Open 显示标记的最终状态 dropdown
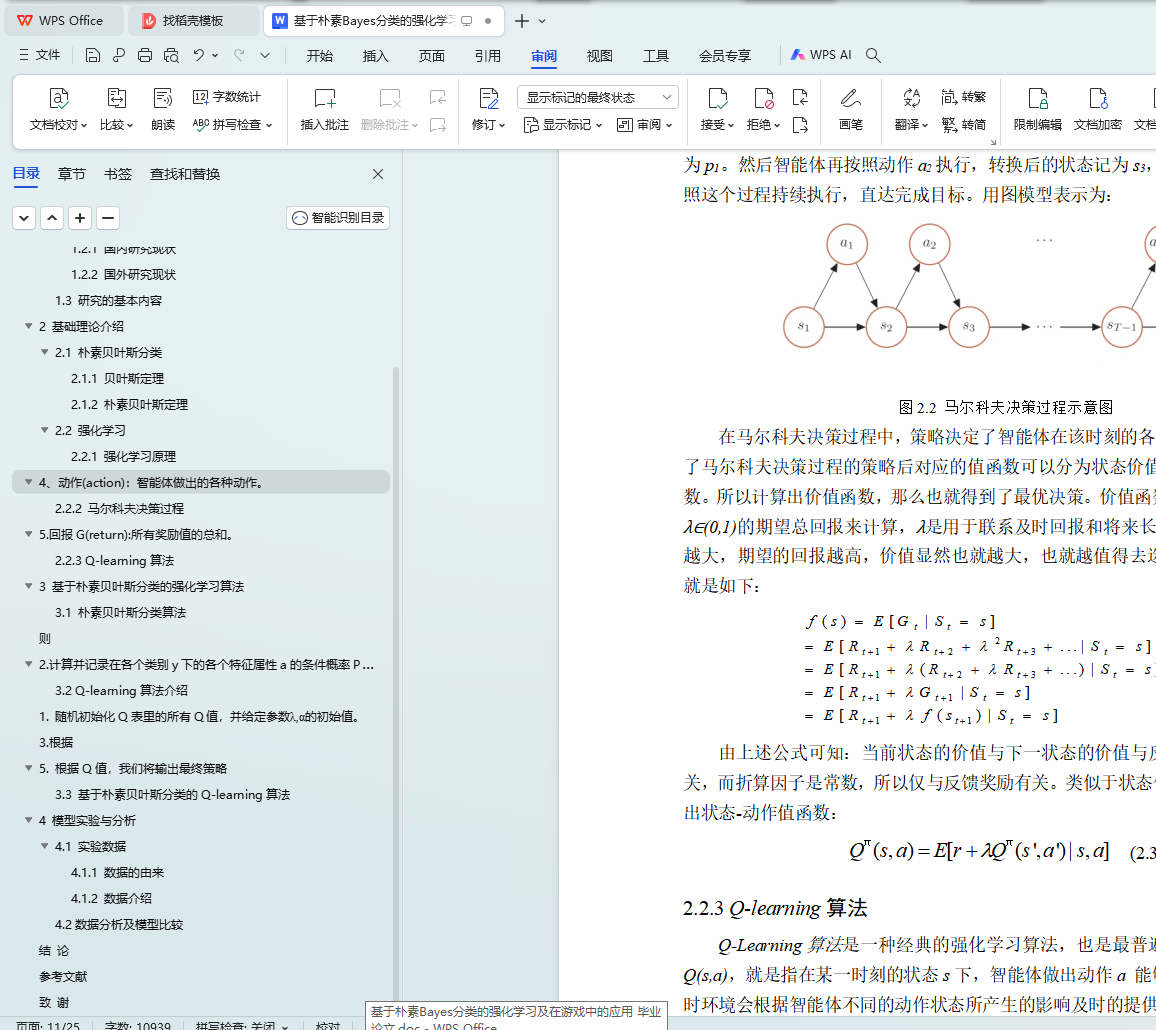This screenshot has width=1156, height=1030. pos(598,97)
